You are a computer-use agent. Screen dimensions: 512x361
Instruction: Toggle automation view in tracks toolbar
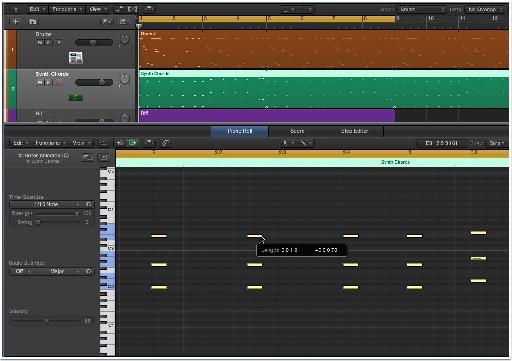120,9
